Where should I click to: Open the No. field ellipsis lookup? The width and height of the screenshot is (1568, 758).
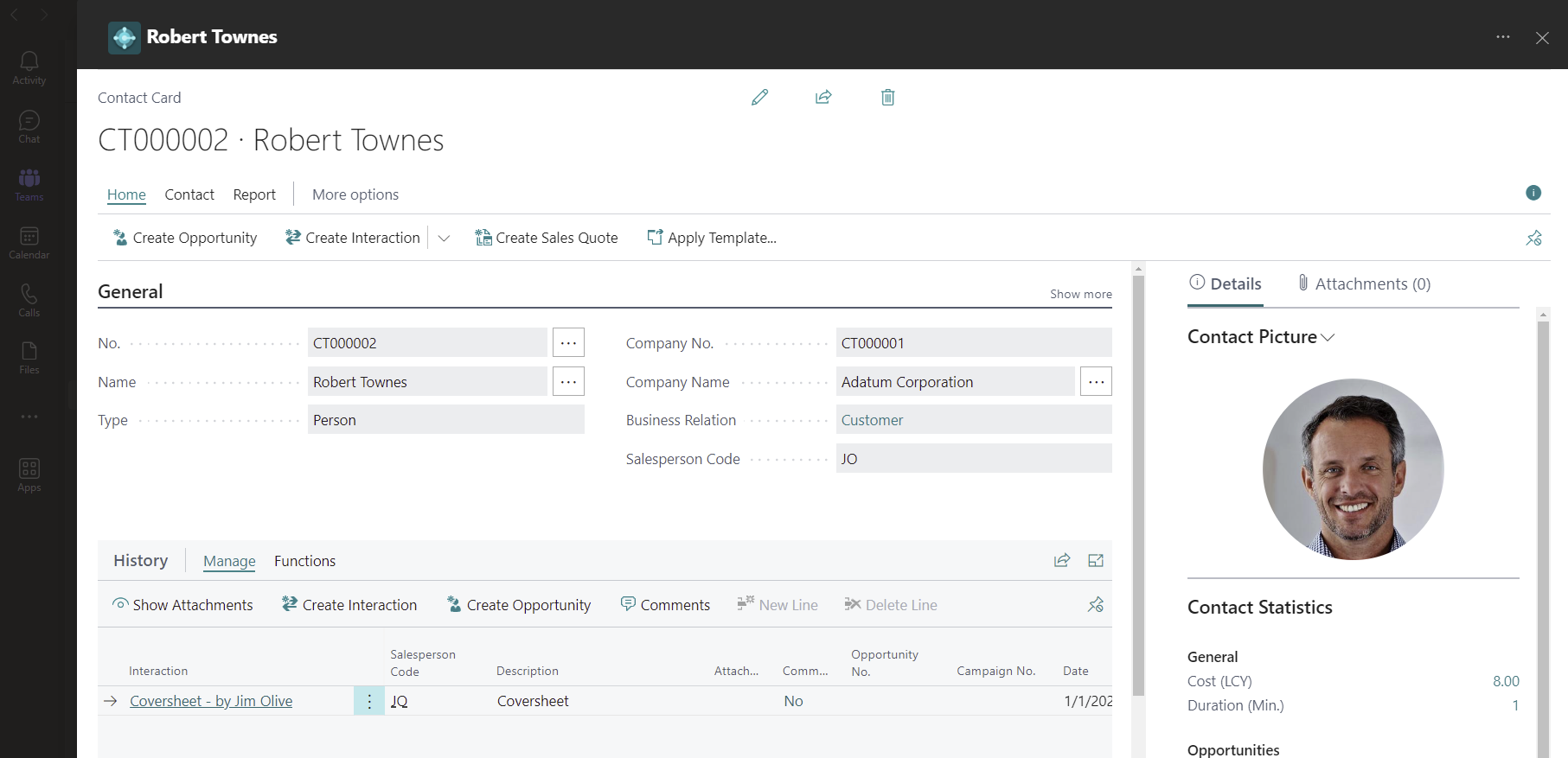click(x=568, y=342)
